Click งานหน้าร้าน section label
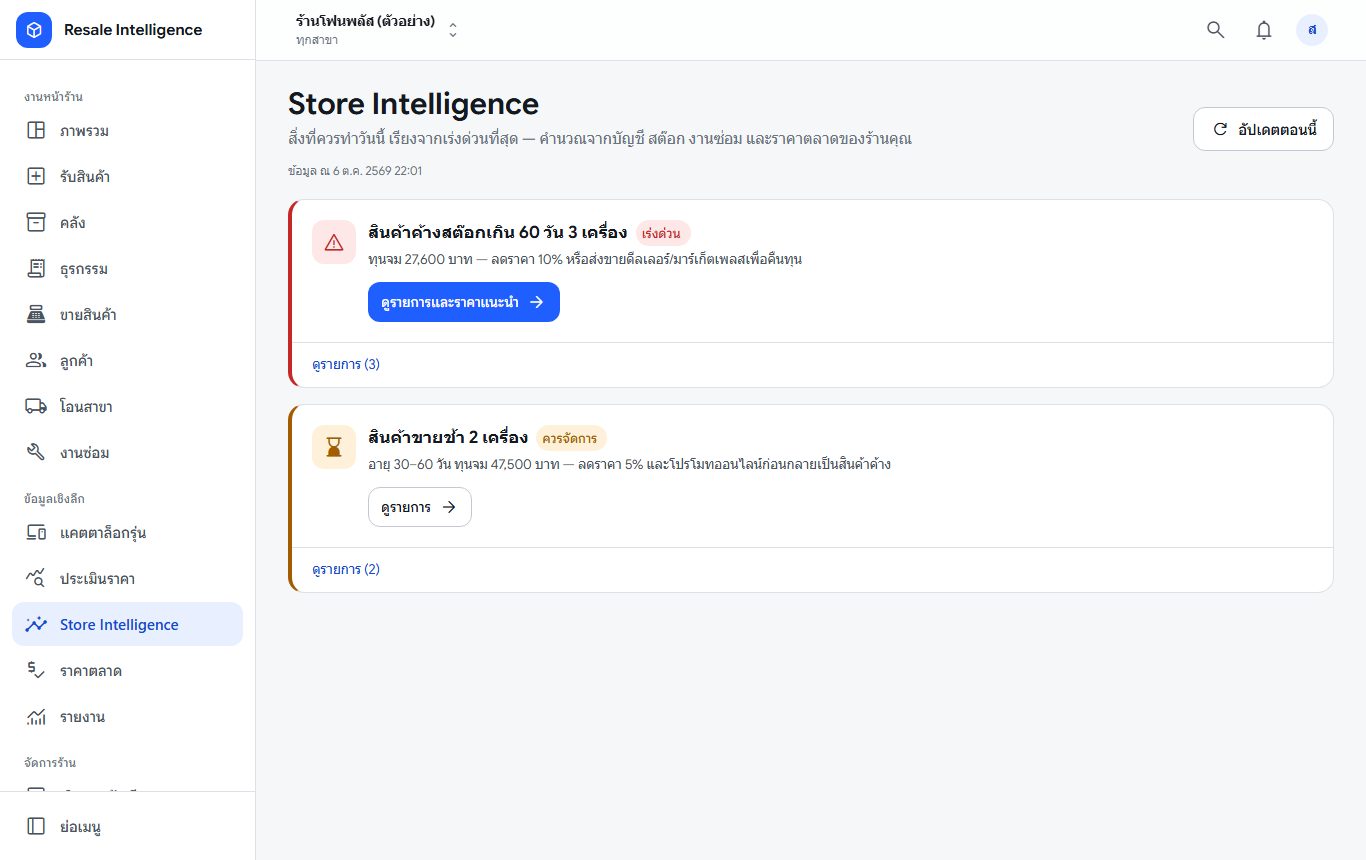The image size is (1366, 860). click(53, 97)
